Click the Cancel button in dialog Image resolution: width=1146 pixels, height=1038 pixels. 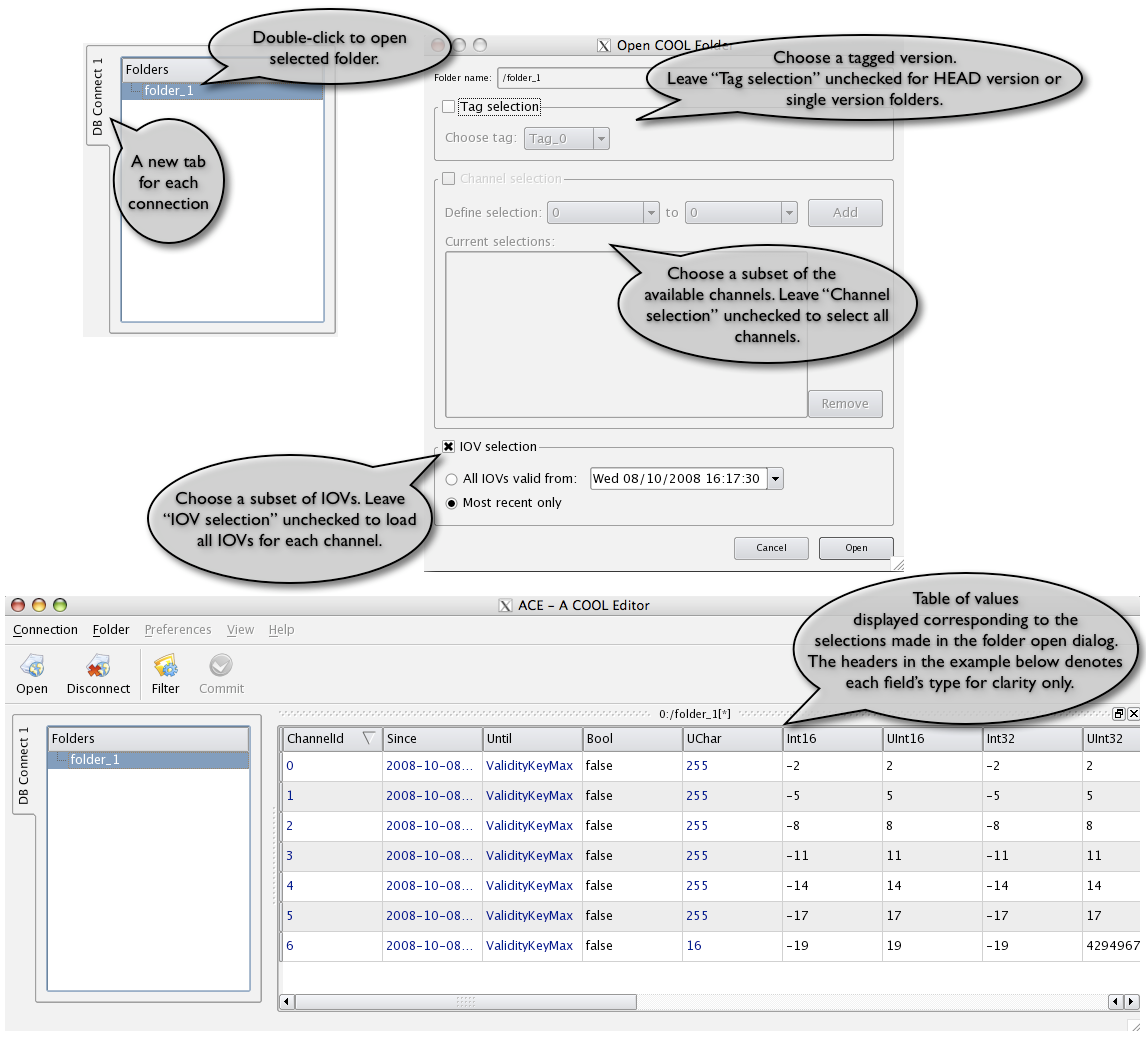(771, 548)
